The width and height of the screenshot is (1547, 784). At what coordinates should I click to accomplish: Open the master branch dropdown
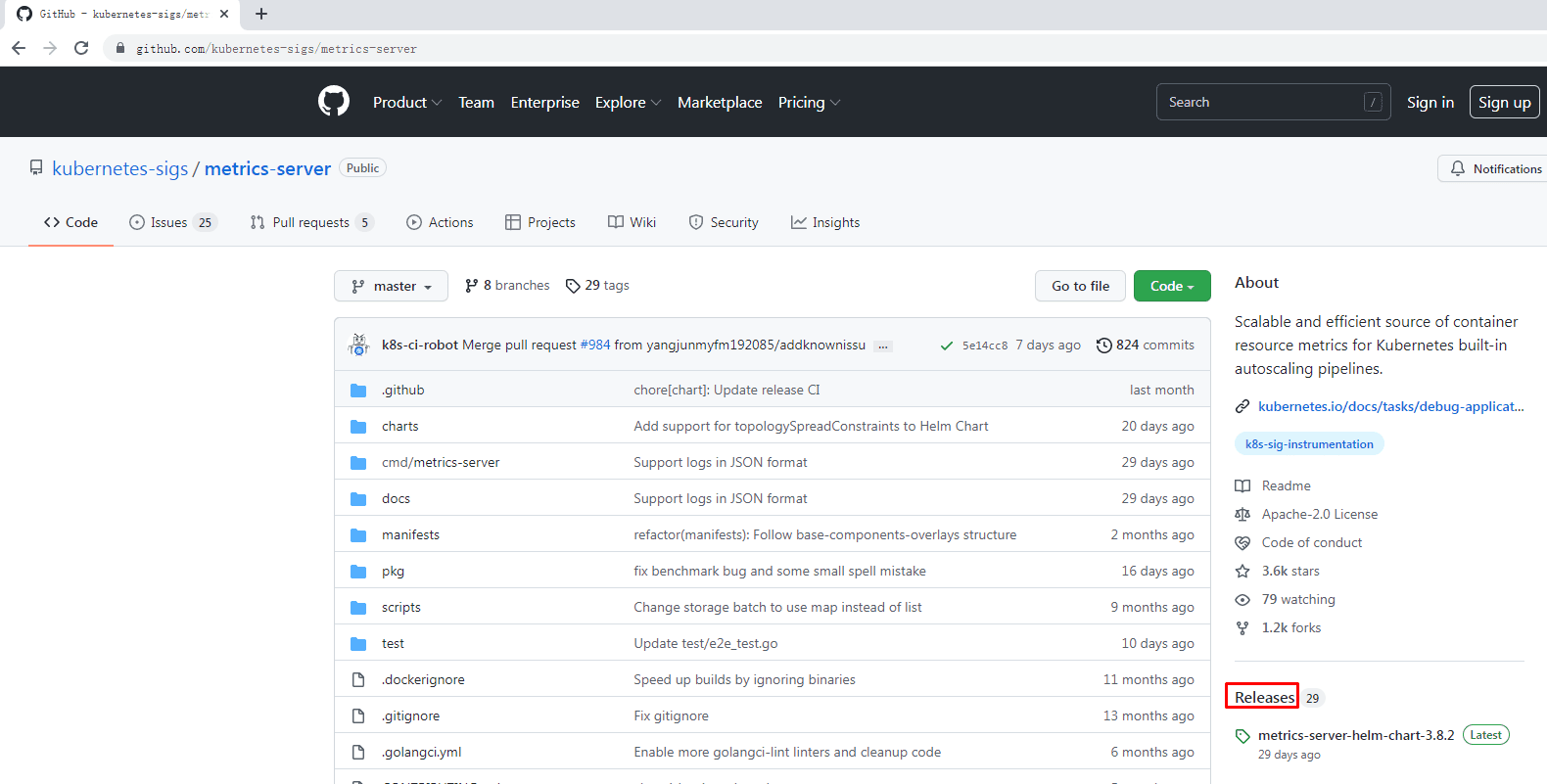[391, 286]
